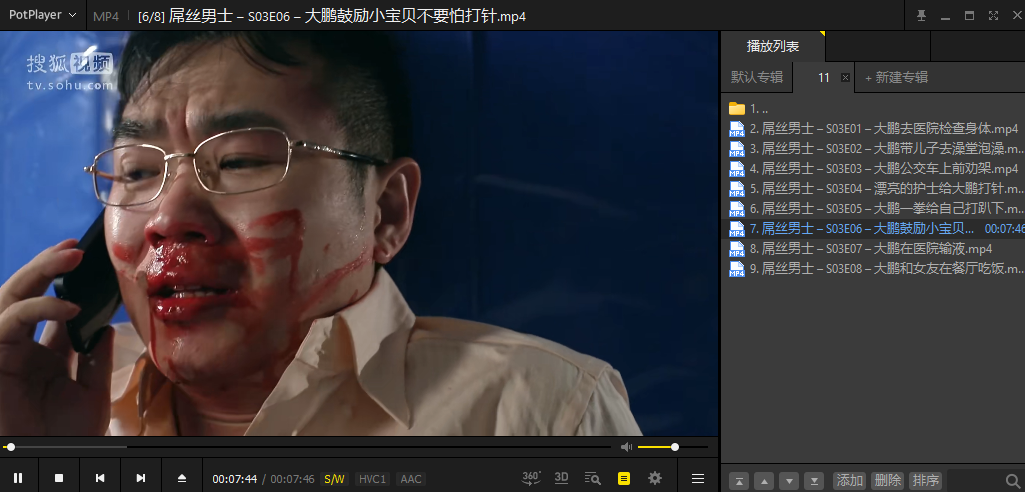The width and height of the screenshot is (1025, 492).
Task: Move selected item to top of playlist
Action: [x=739, y=481]
